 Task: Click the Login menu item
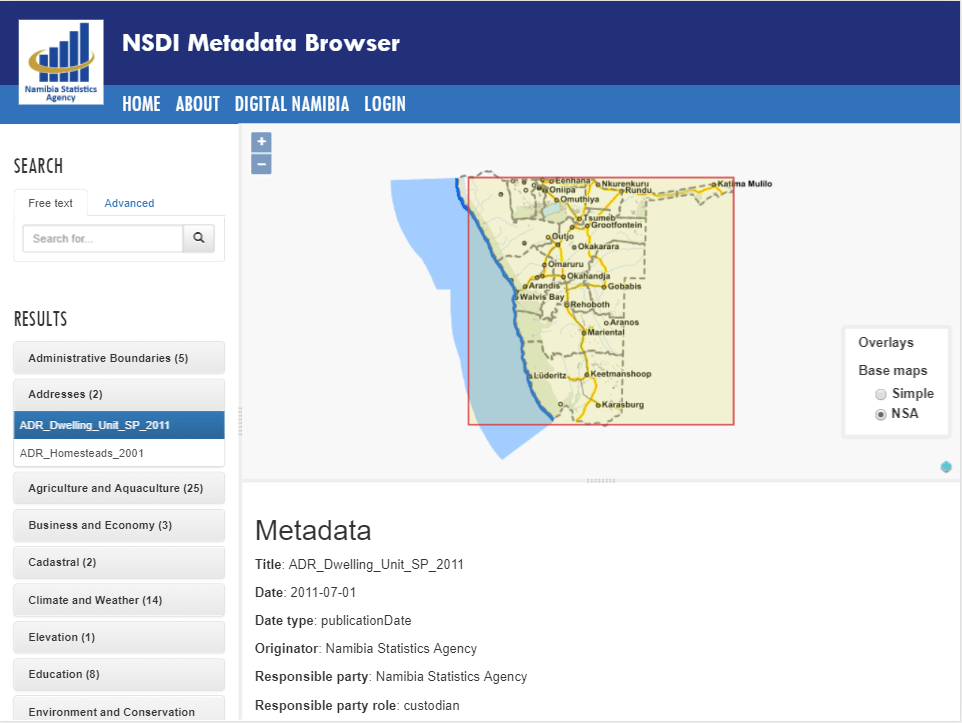[x=385, y=104]
